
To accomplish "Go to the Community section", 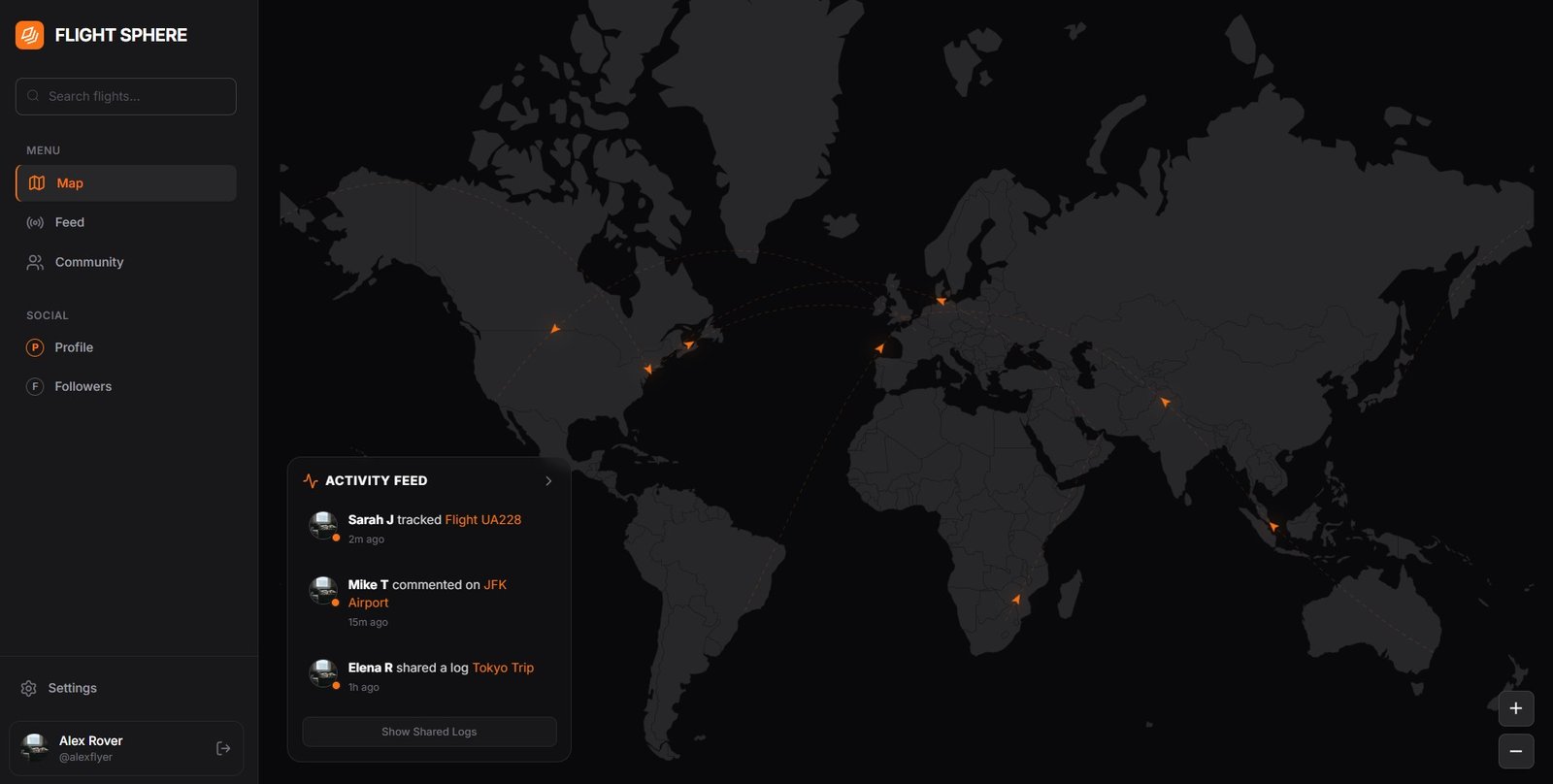I will pos(88,262).
